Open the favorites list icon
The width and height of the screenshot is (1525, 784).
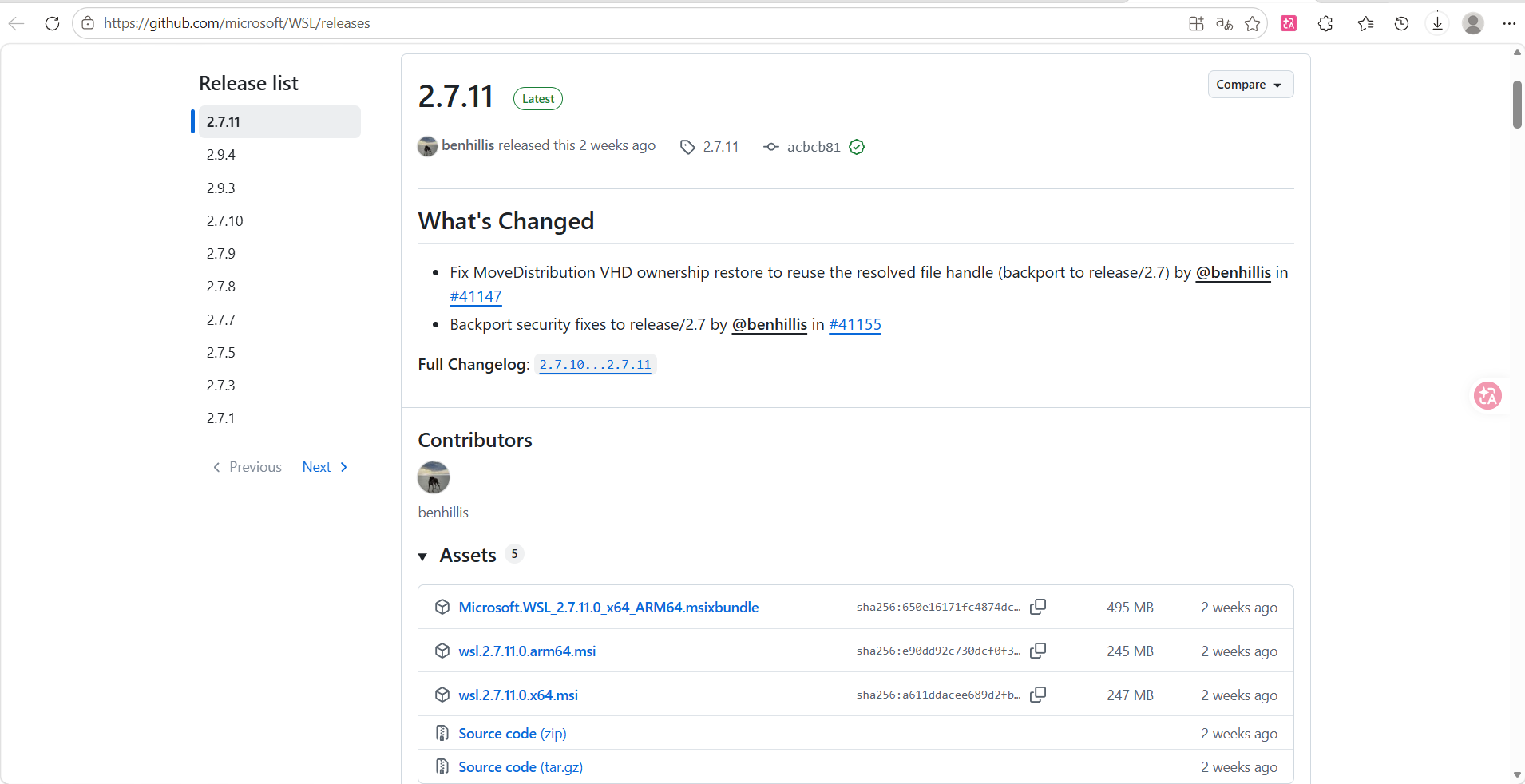[x=1366, y=23]
